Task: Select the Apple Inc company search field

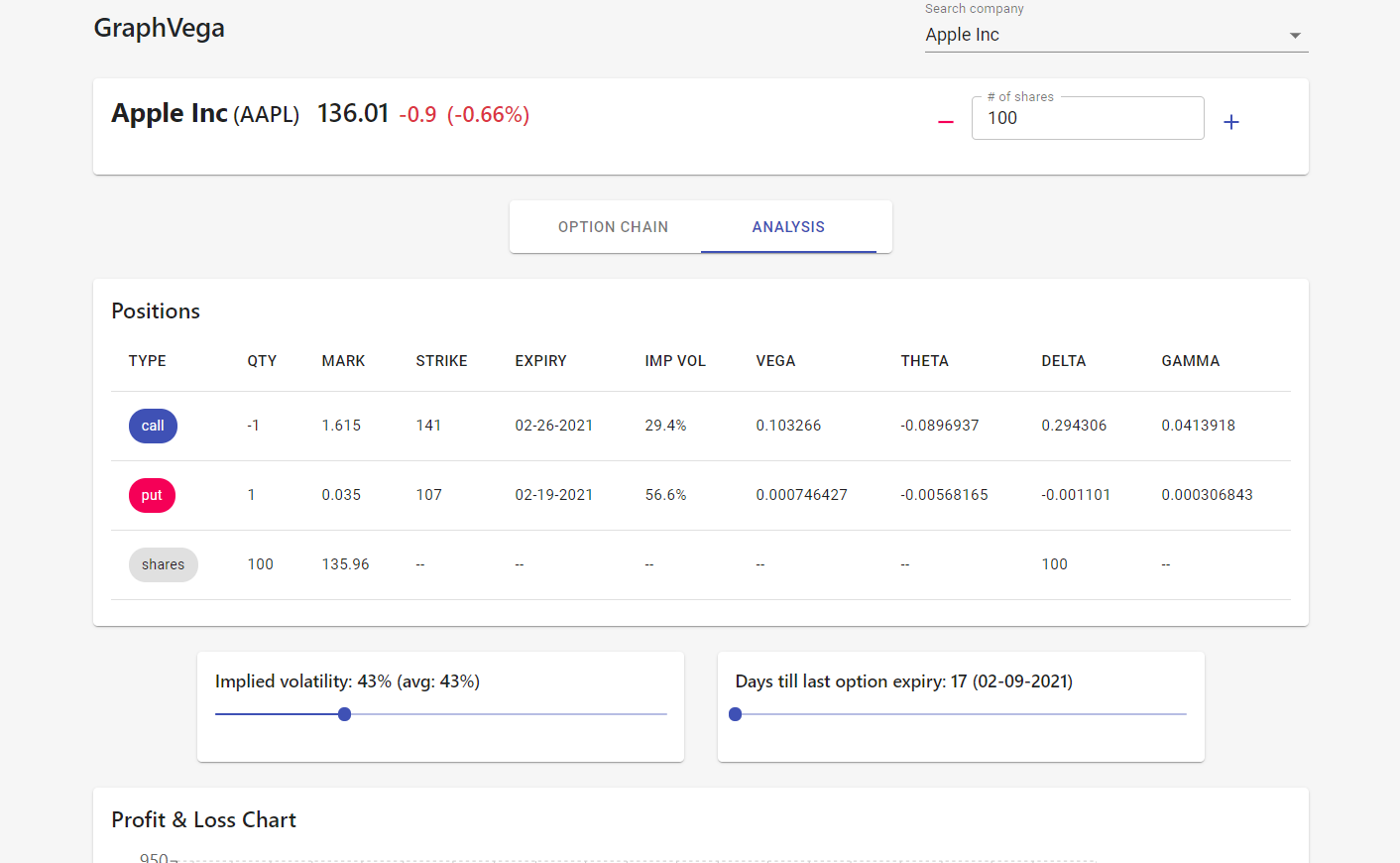Action: coord(1101,36)
